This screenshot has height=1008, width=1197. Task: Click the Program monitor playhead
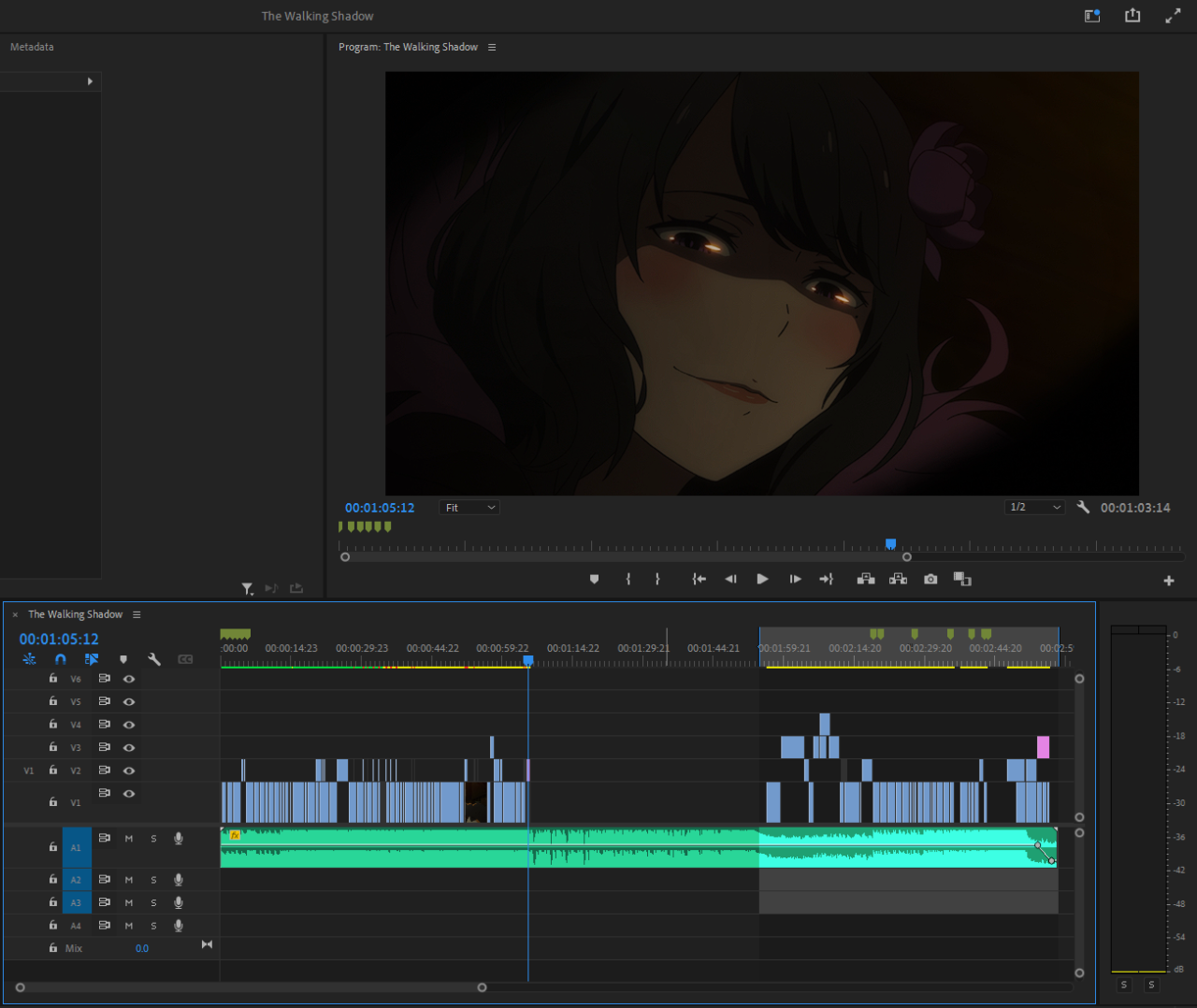[x=890, y=543]
